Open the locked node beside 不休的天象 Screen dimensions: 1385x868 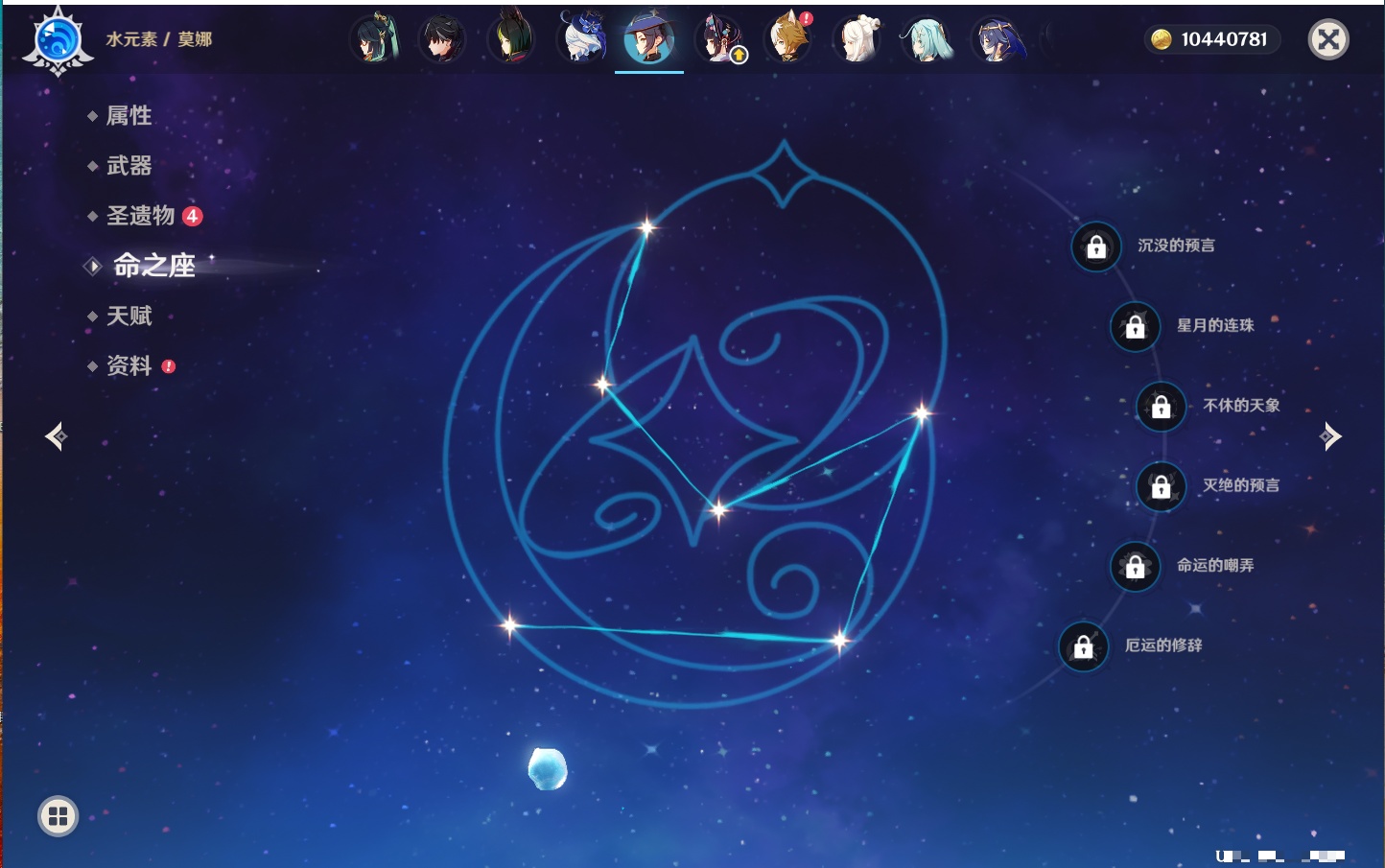click(1161, 407)
